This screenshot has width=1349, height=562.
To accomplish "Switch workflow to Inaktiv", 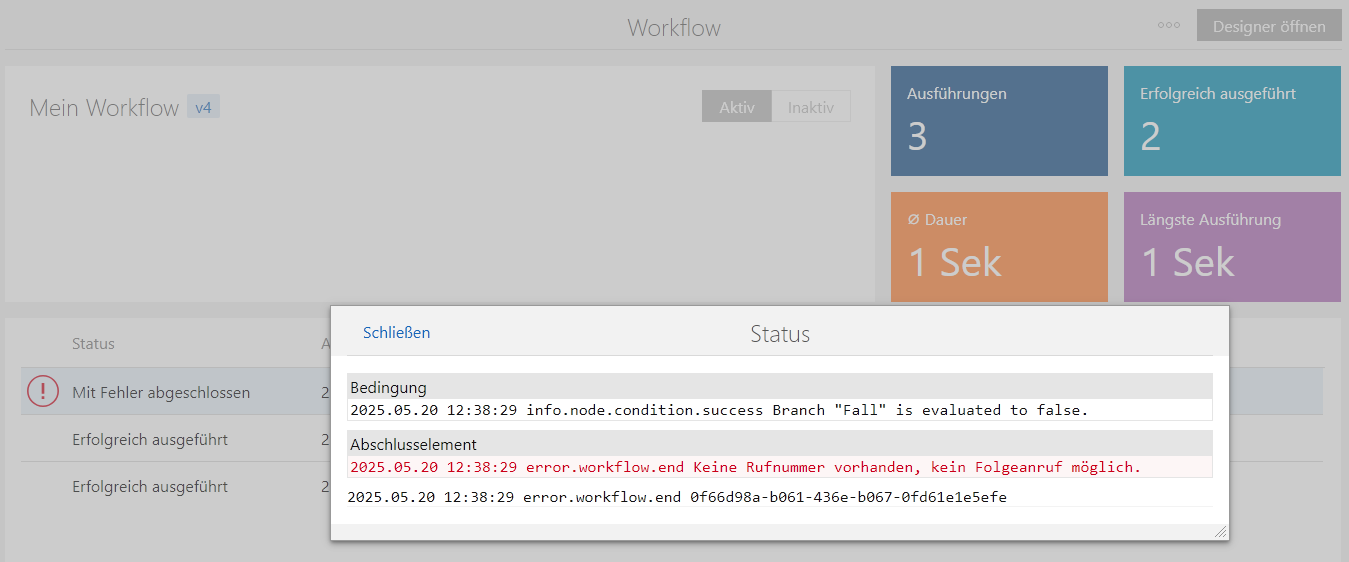I will (810, 107).
